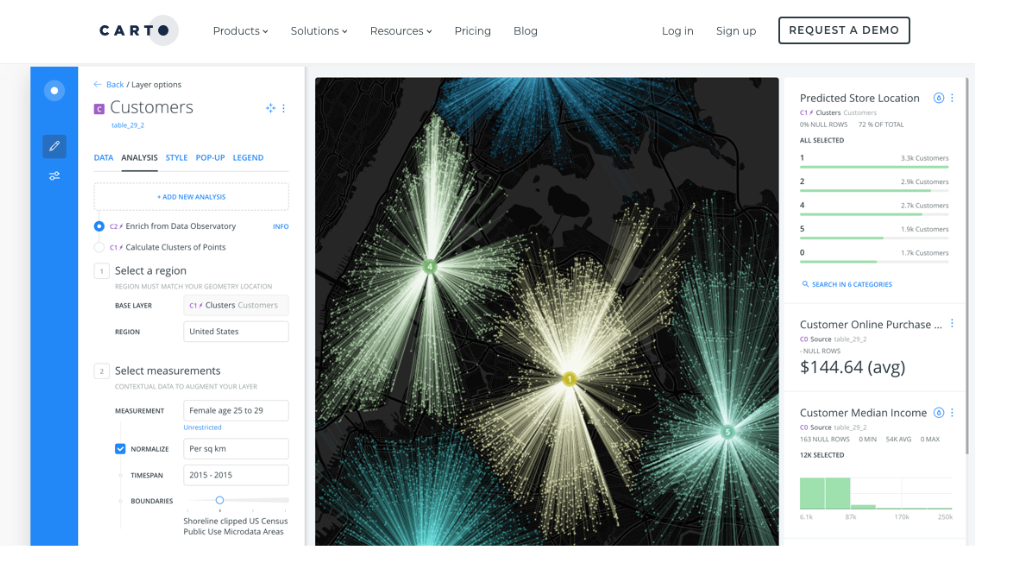
Task: Select the Calculate Clusters of Points radio
Action: (x=99, y=247)
